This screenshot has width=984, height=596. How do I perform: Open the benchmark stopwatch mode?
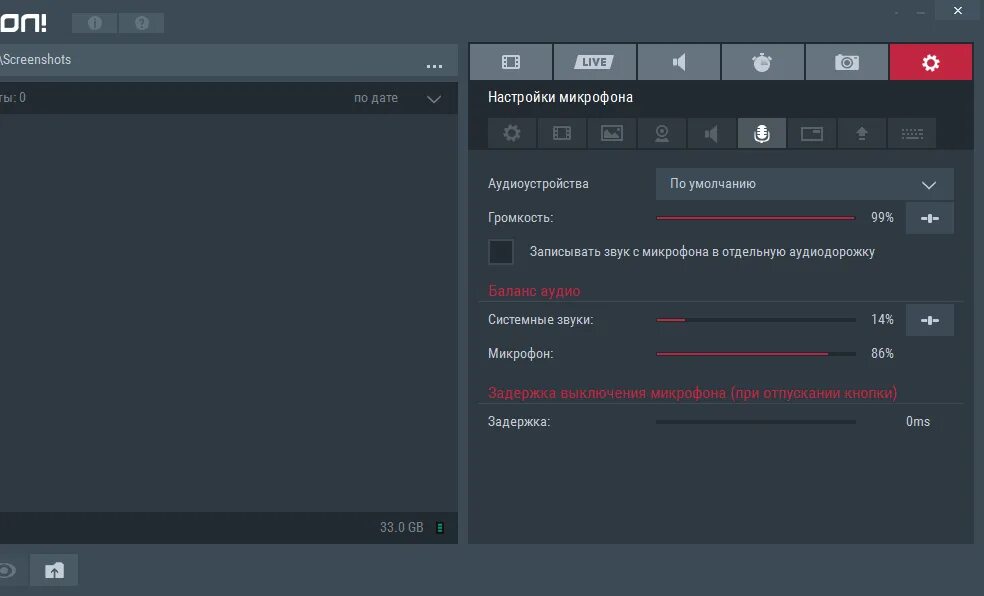coord(762,61)
